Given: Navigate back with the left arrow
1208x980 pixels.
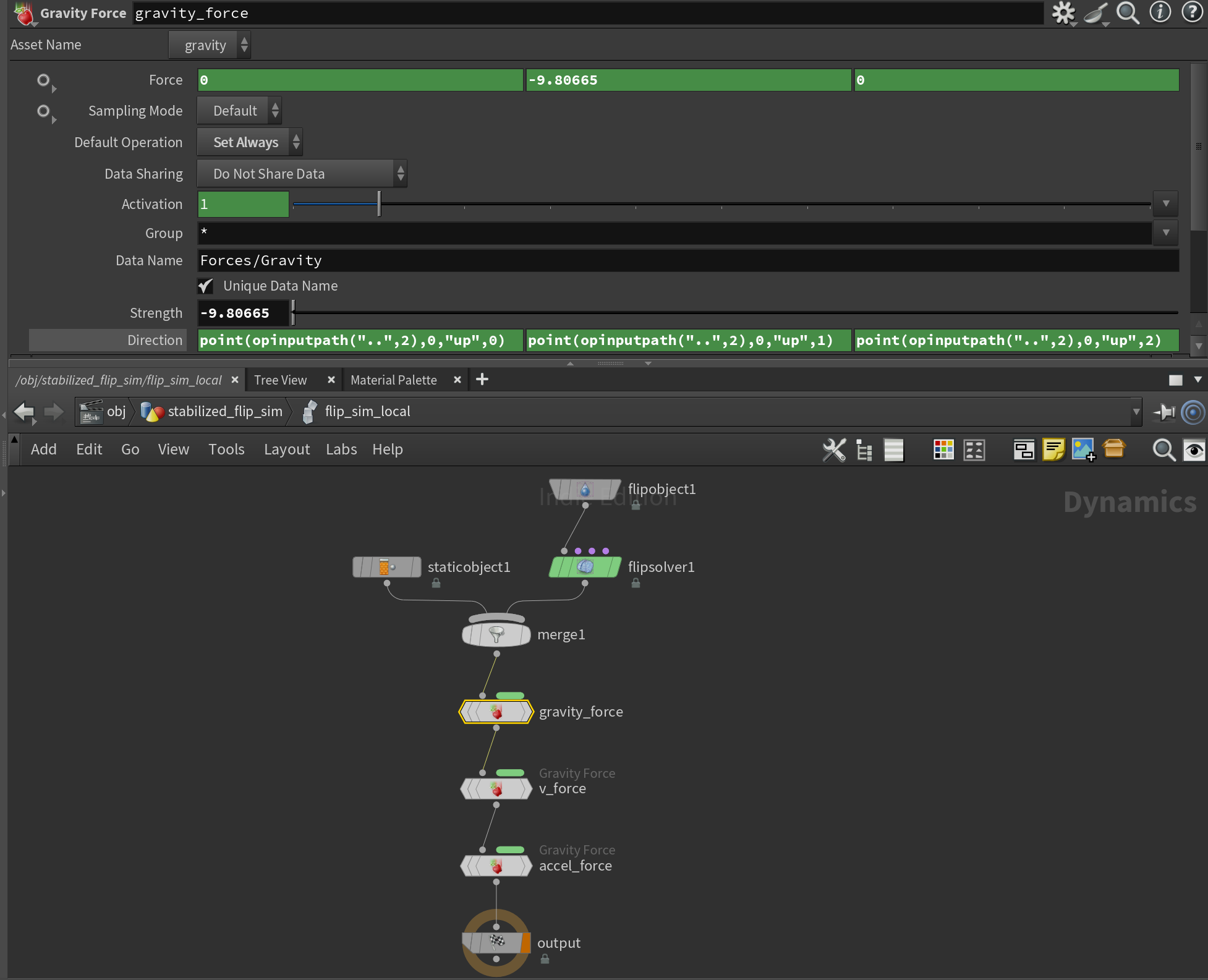Looking at the screenshot, I should [x=24, y=412].
